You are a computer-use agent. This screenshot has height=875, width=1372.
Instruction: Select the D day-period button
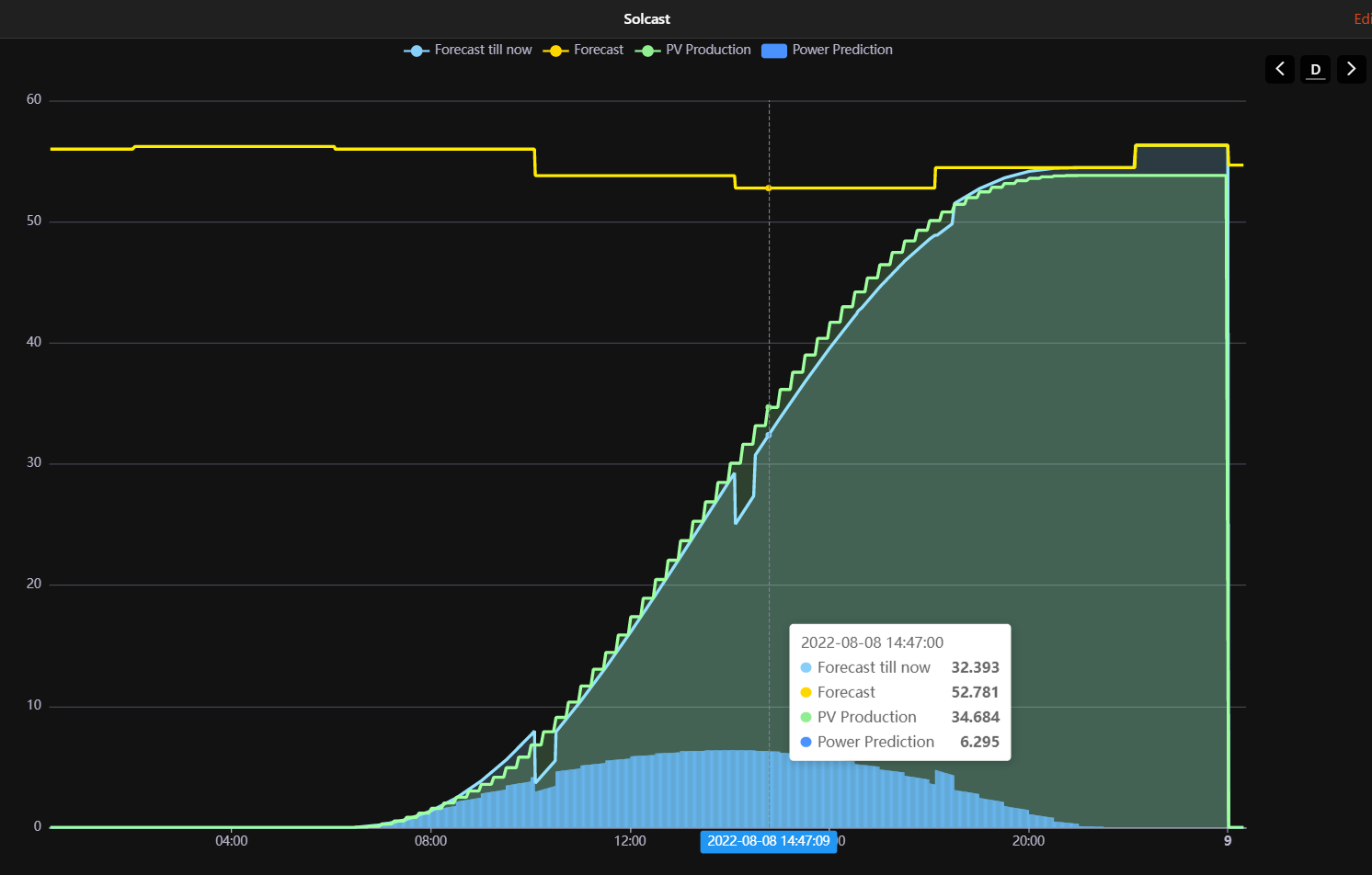click(1315, 69)
